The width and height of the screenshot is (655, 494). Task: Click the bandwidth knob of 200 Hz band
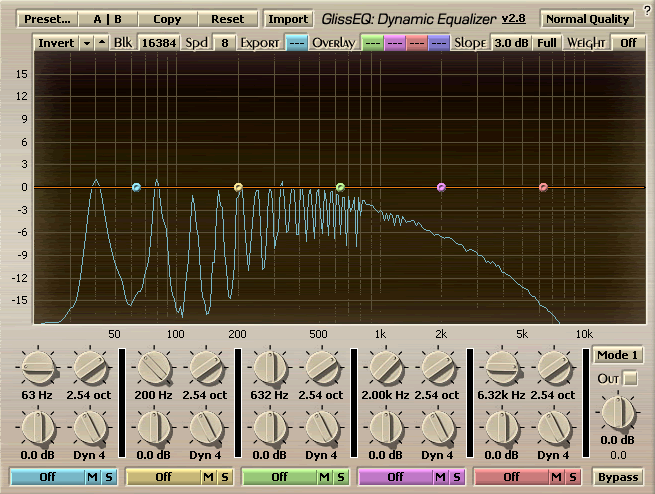click(x=206, y=368)
